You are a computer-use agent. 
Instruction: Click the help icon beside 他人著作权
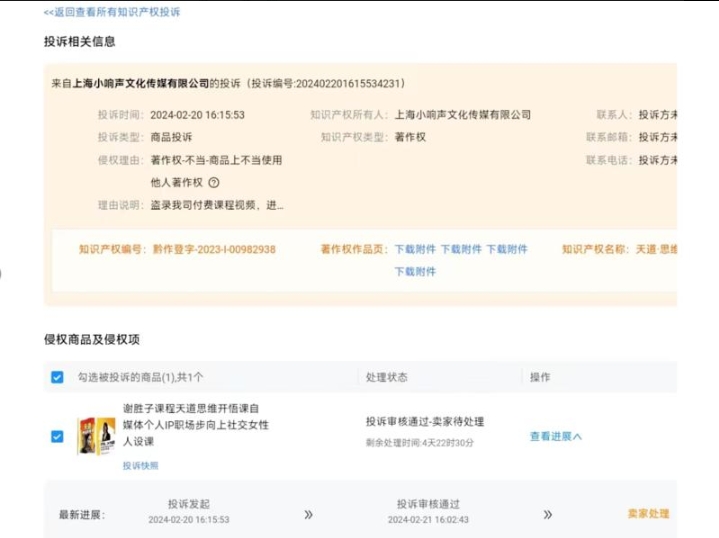click(214, 183)
